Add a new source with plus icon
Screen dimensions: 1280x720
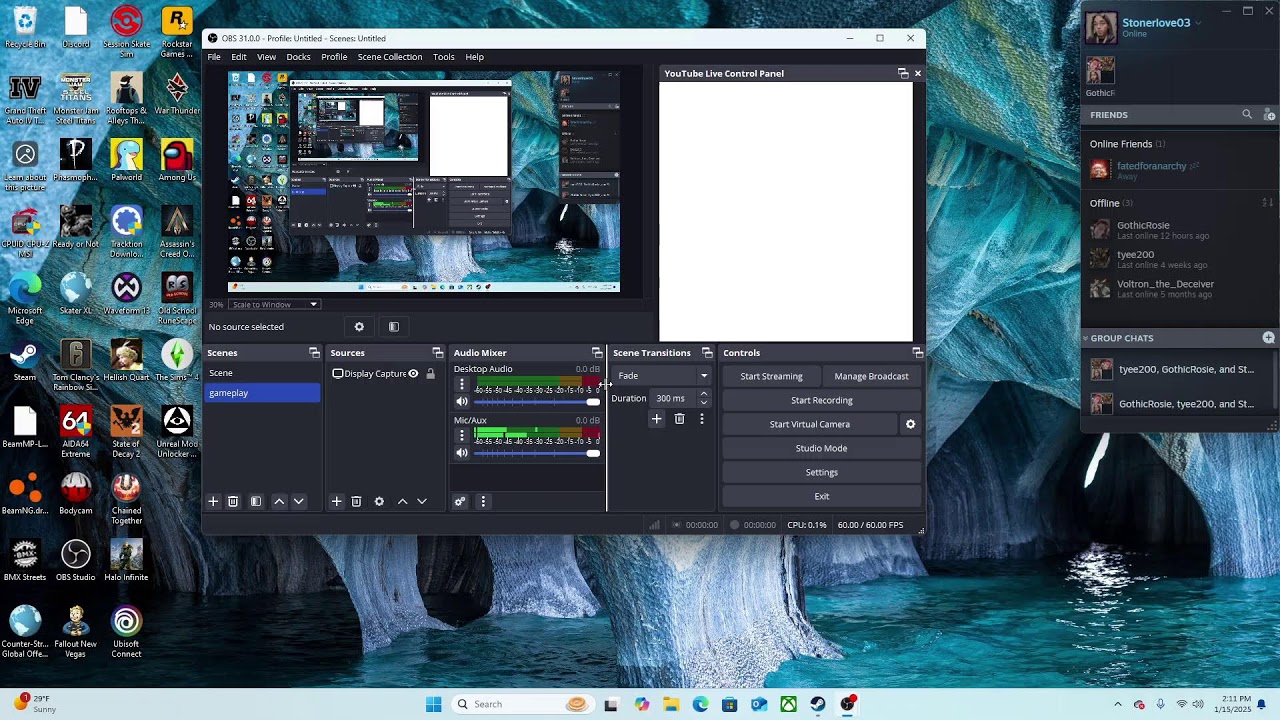[337, 501]
